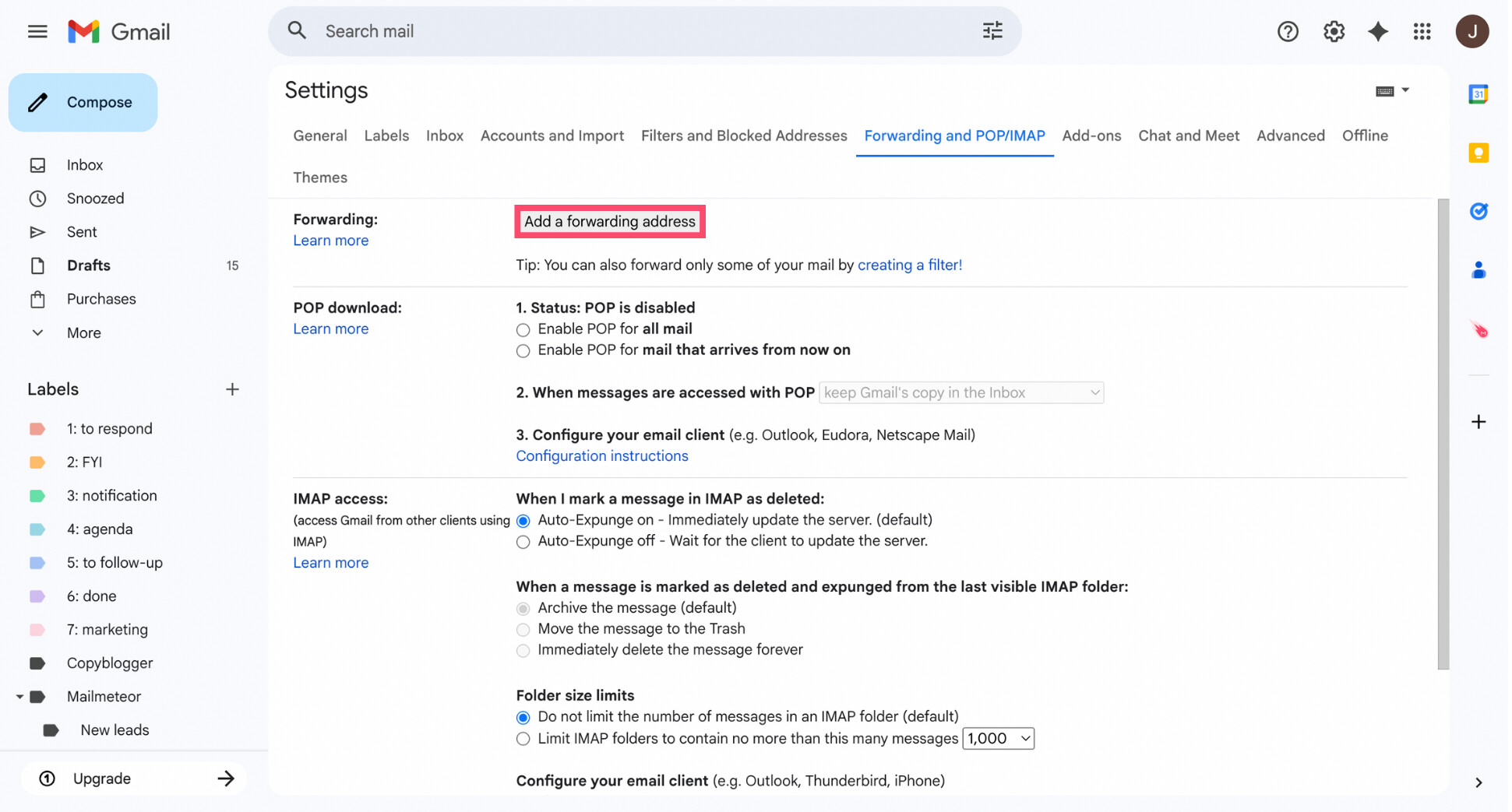This screenshot has width=1512, height=812.
Task: Limit IMAP folders to 1,000 messages
Action: coord(523,739)
